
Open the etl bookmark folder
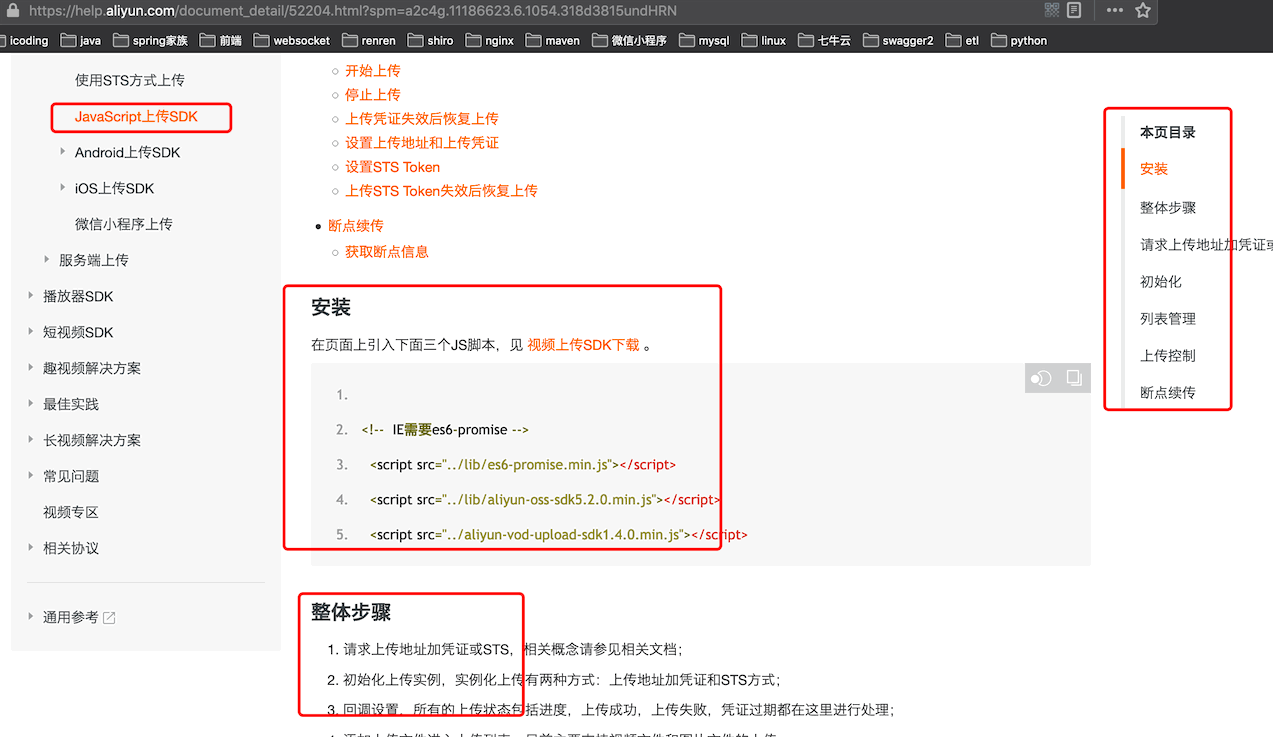click(962, 41)
